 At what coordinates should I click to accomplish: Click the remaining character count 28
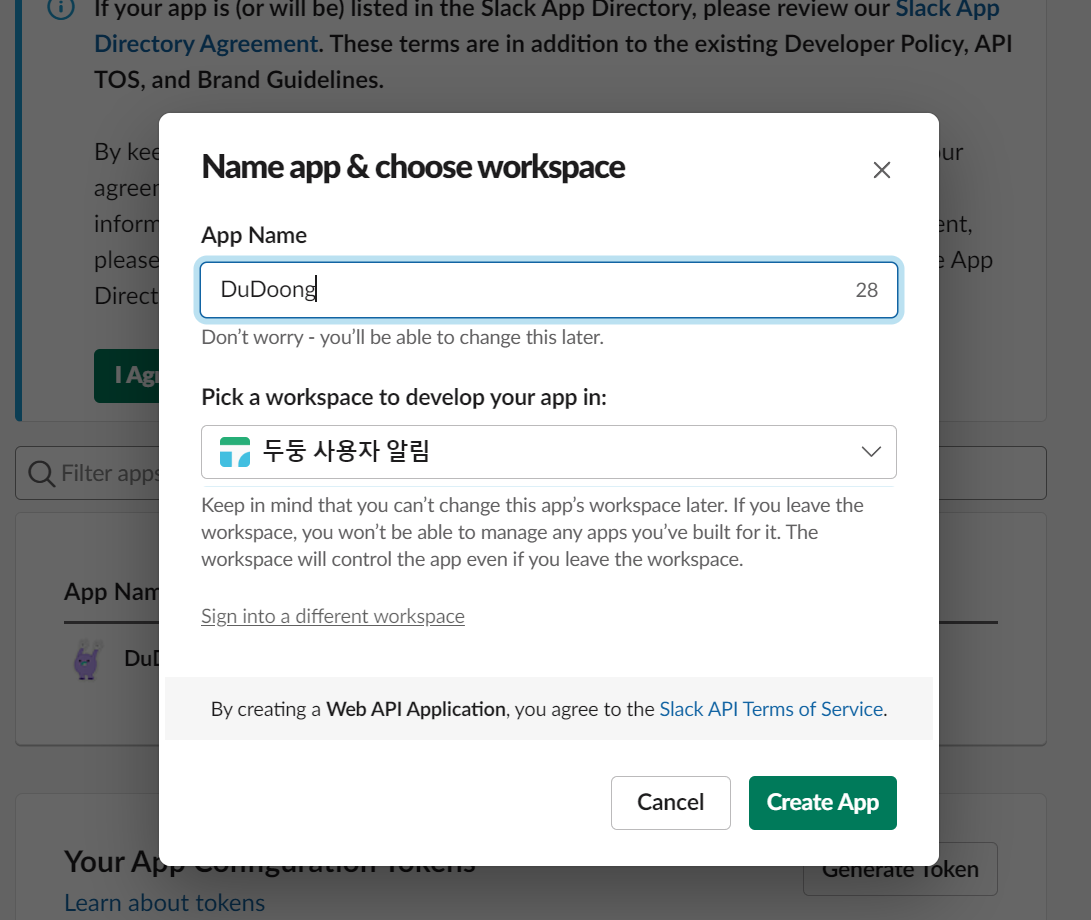pos(866,290)
